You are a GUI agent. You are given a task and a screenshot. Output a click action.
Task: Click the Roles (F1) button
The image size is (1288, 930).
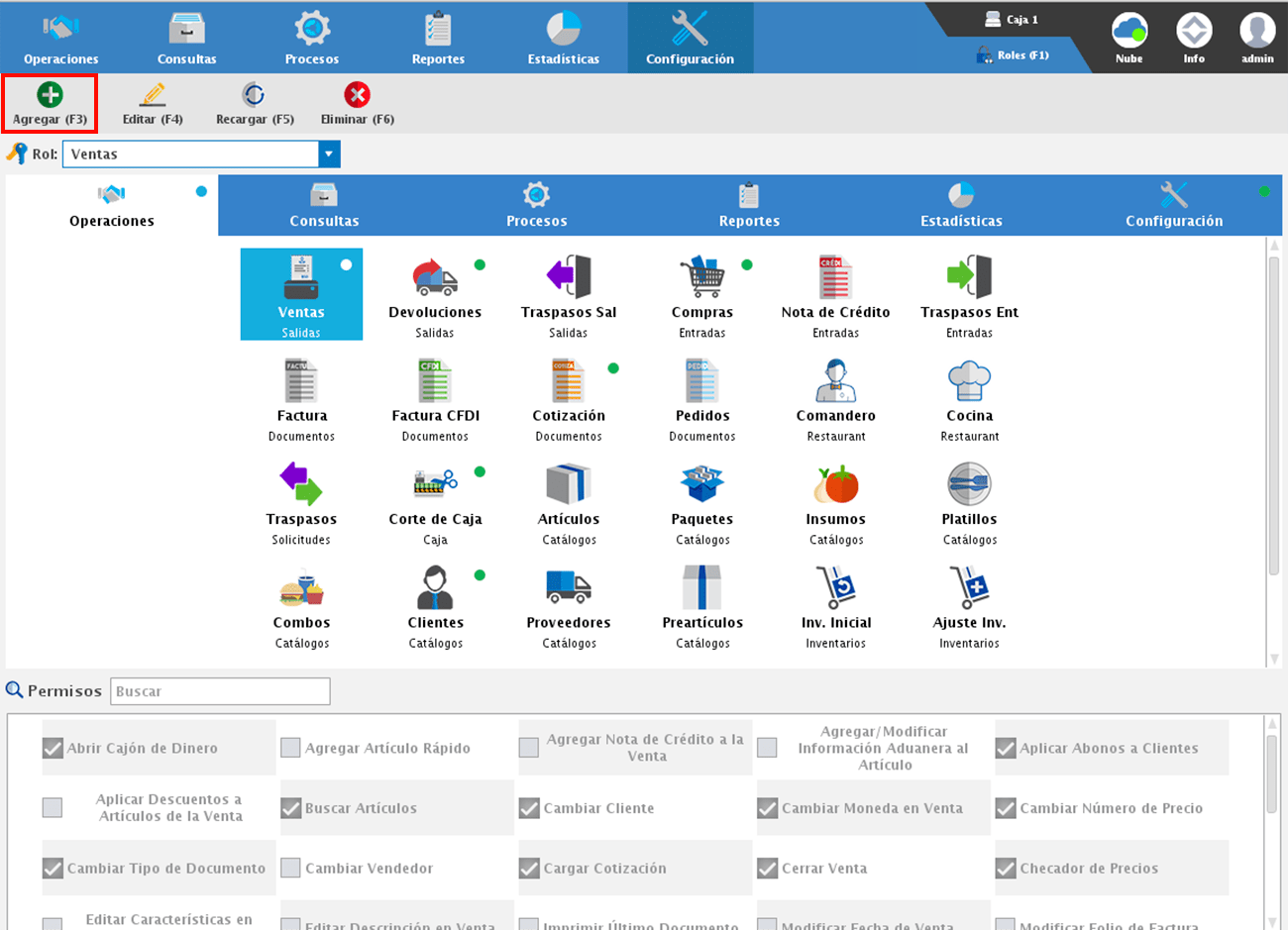tap(1013, 55)
